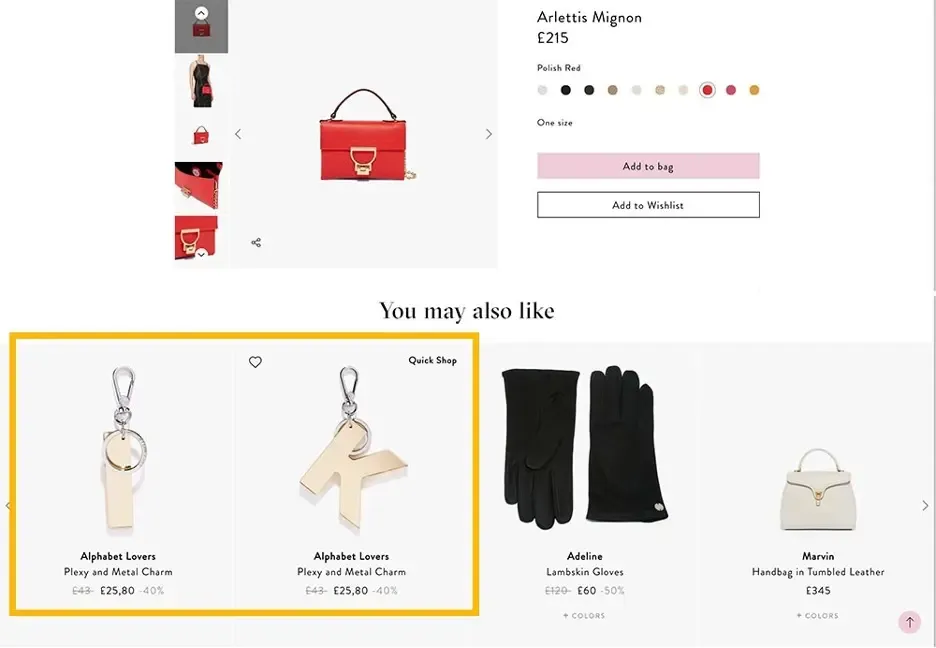The width and height of the screenshot is (936, 648).
Task: Advance the recommendations carousel to the right
Action: tap(925, 506)
